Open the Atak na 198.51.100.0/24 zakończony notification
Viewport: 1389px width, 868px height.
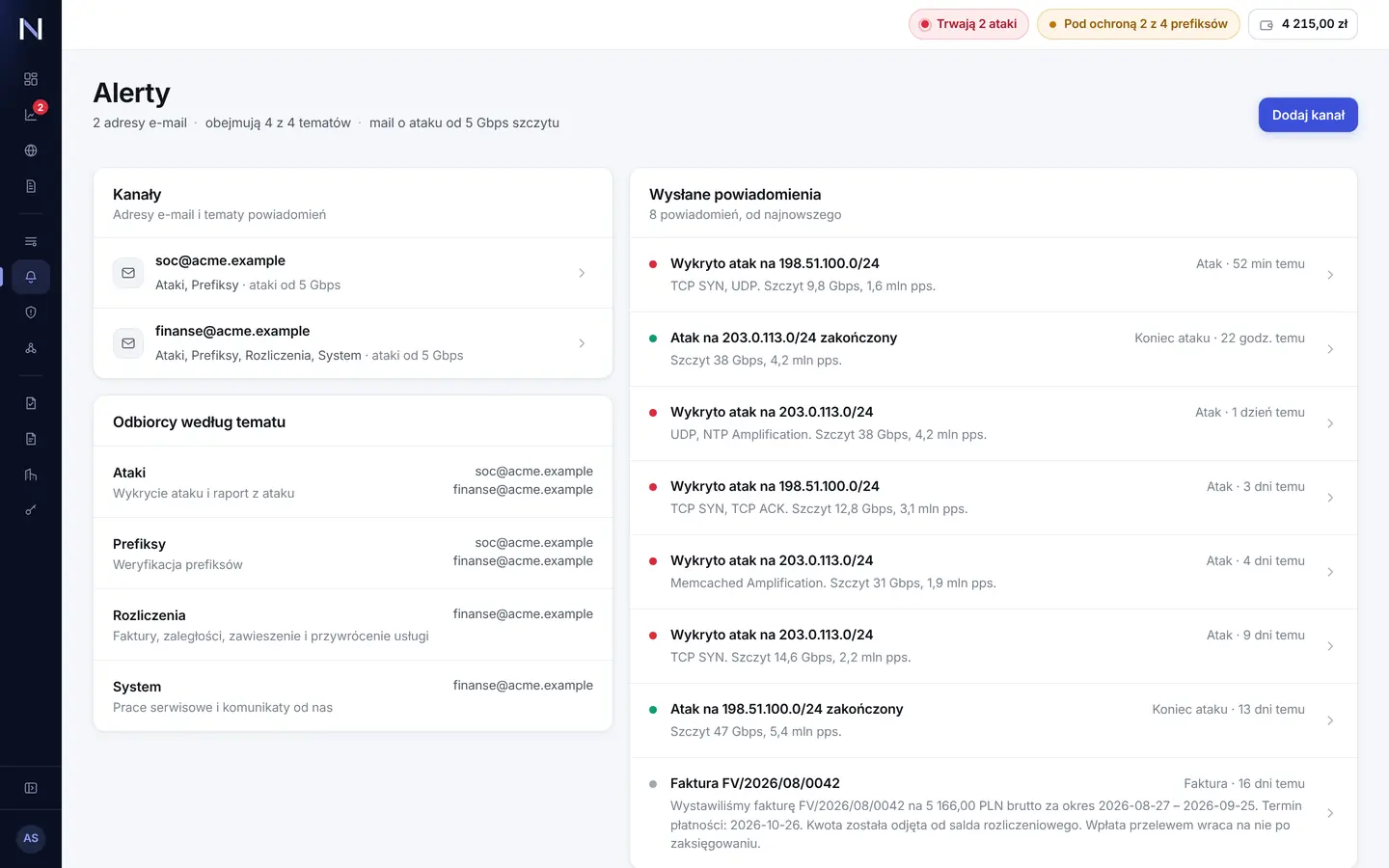(994, 720)
